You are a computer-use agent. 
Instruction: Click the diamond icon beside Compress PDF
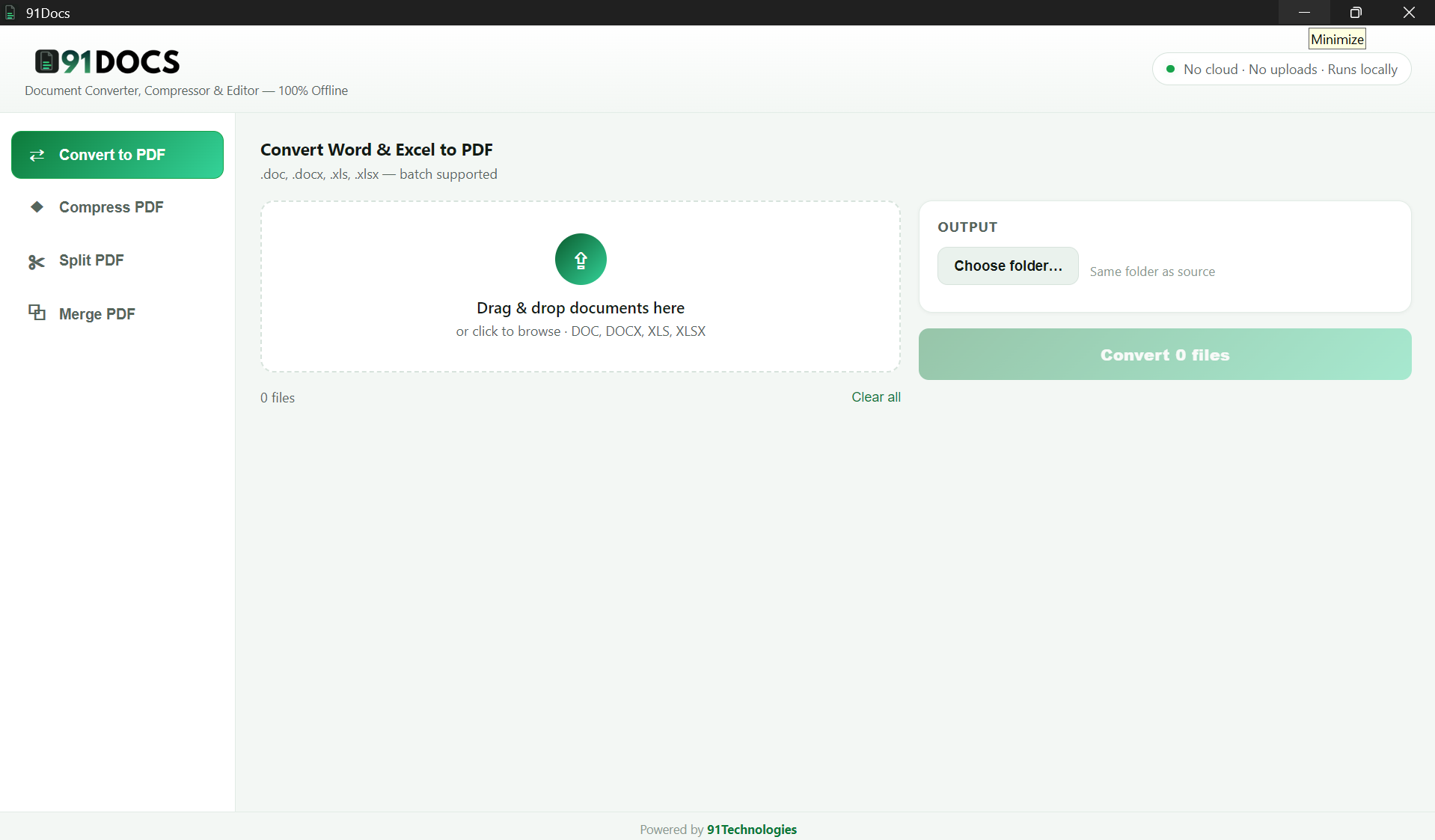point(37,206)
